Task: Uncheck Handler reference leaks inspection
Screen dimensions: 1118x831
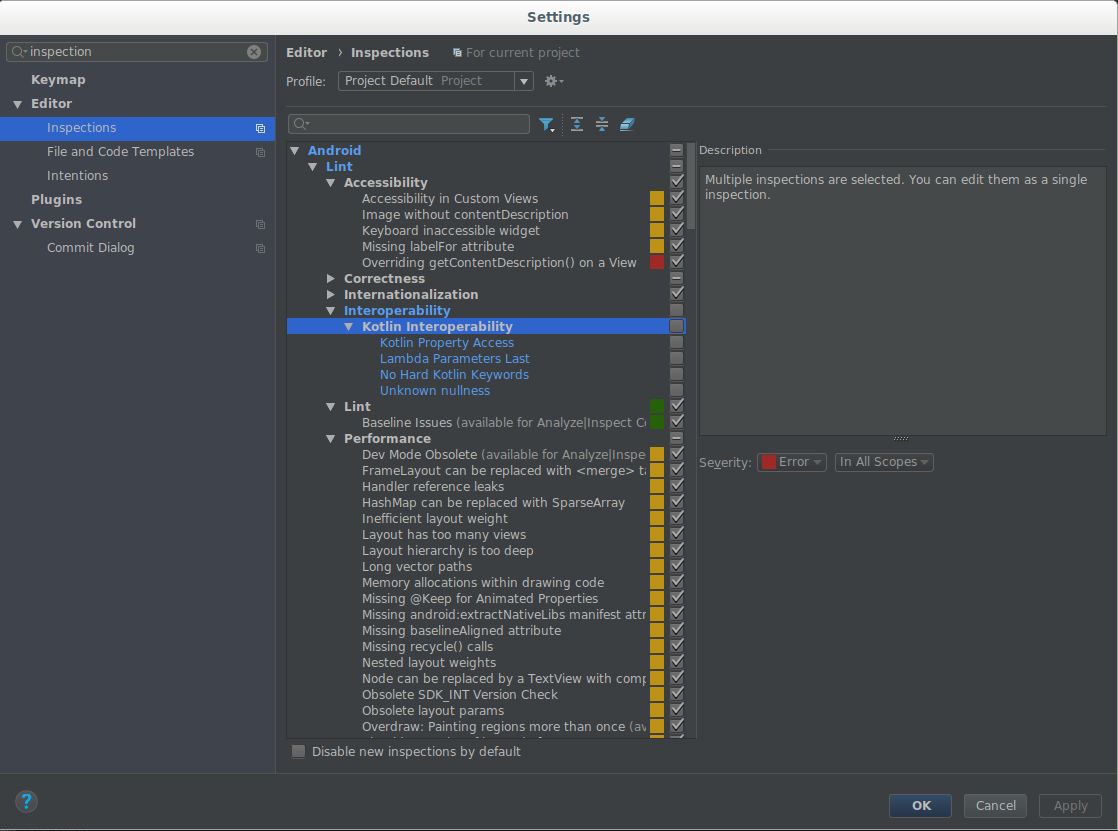Action: click(677, 486)
